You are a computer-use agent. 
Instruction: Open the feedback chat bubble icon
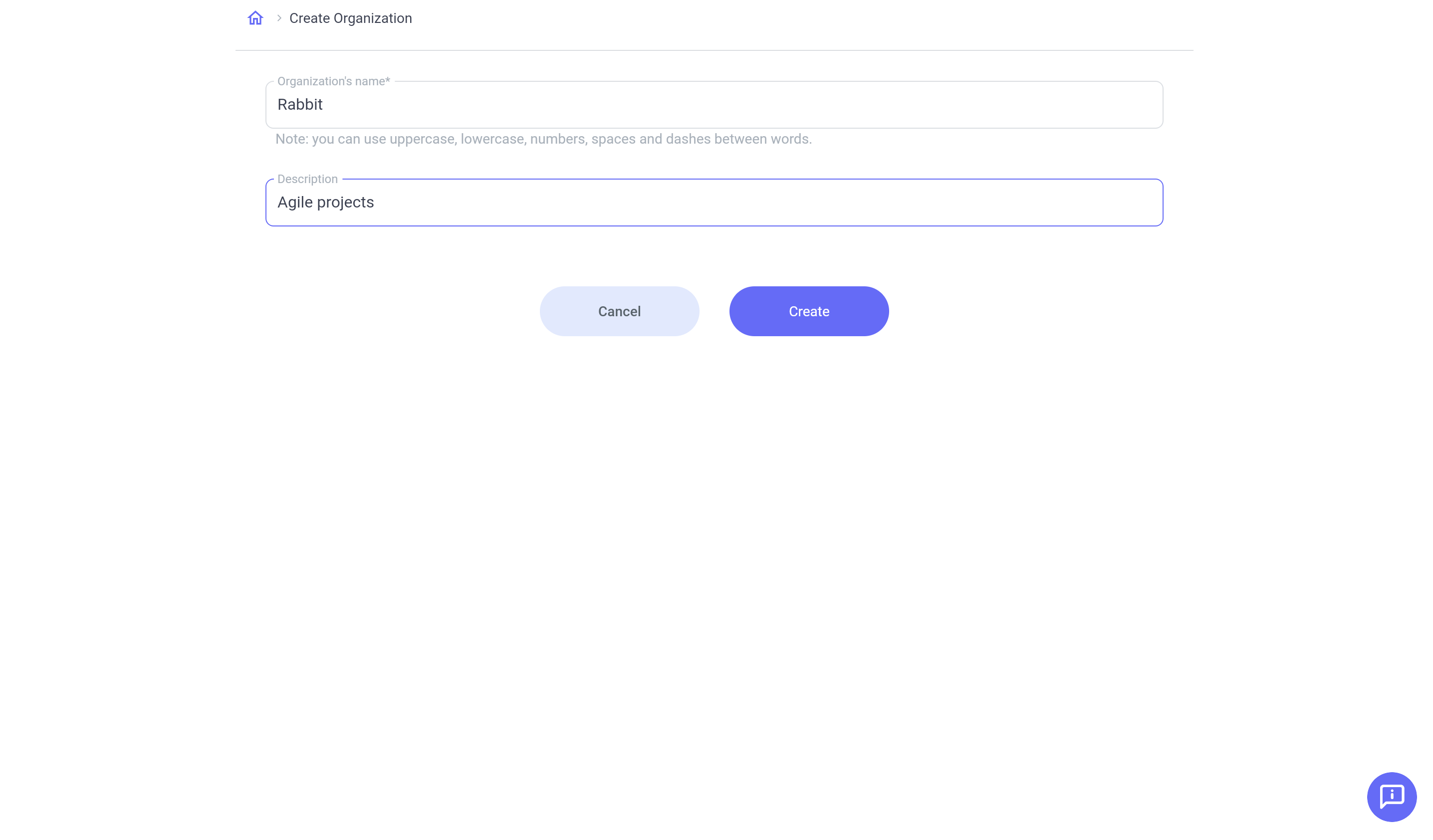(x=1391, y=796)
